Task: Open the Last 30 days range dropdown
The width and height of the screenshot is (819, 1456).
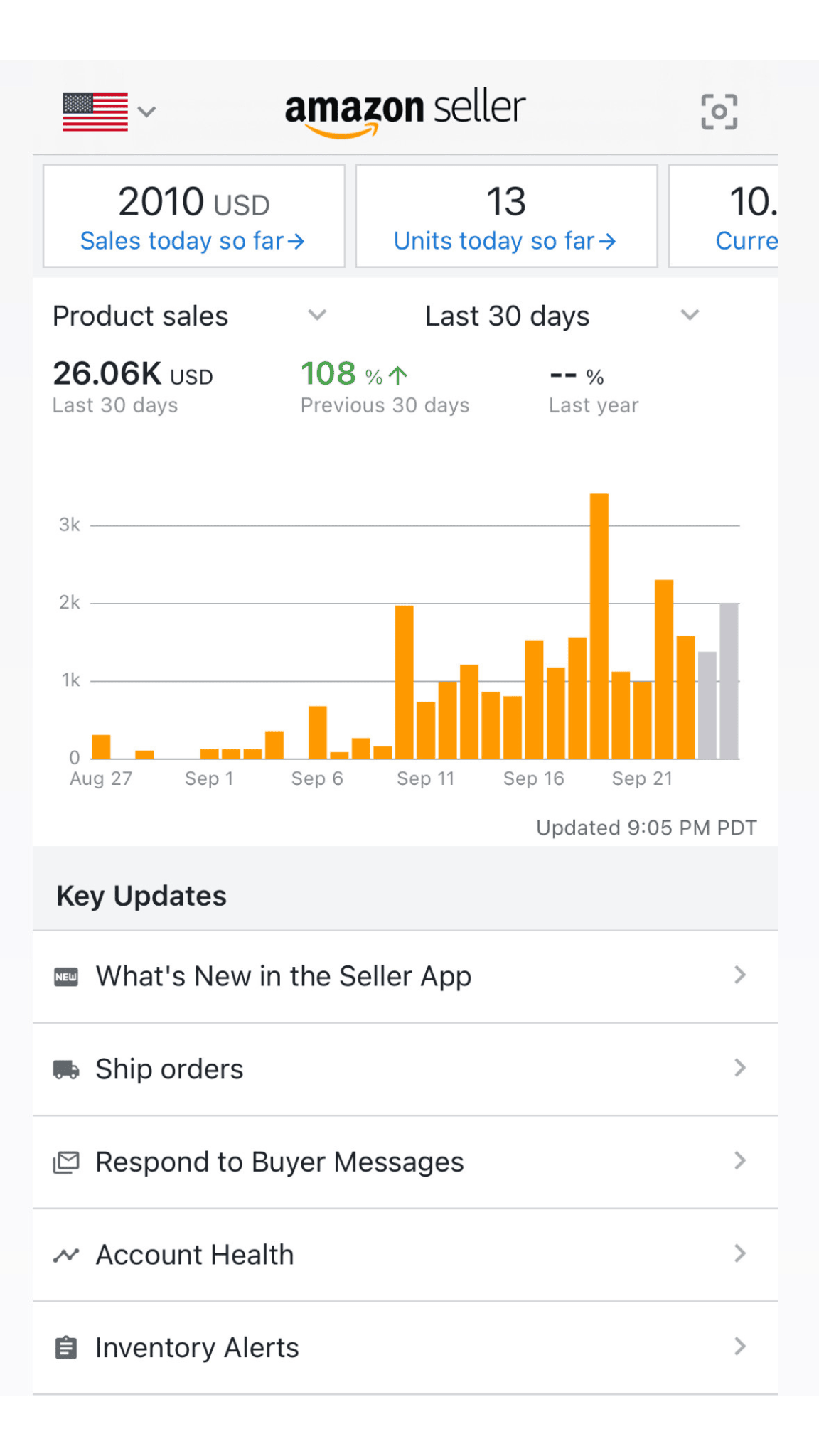Action: coord(690,315)
